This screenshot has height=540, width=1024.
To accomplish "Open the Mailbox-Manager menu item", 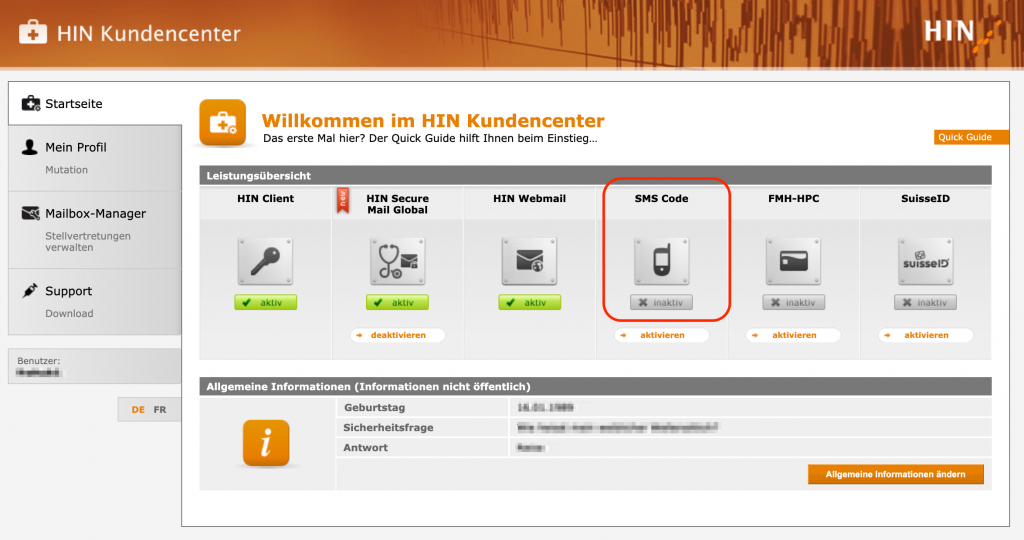I will pyautogui.click(x=95, y=214).
